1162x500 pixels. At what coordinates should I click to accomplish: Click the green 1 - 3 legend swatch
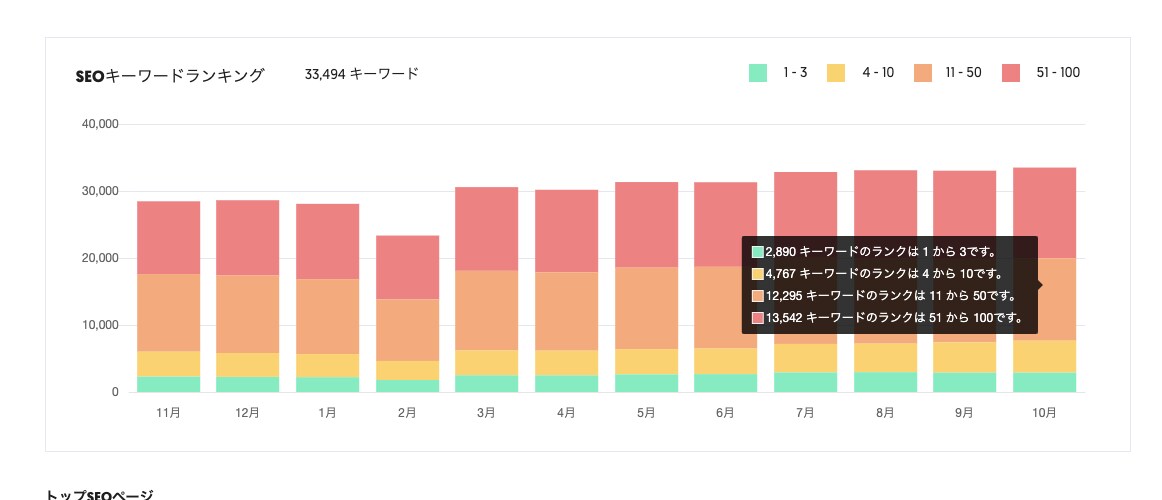point(758,73)
